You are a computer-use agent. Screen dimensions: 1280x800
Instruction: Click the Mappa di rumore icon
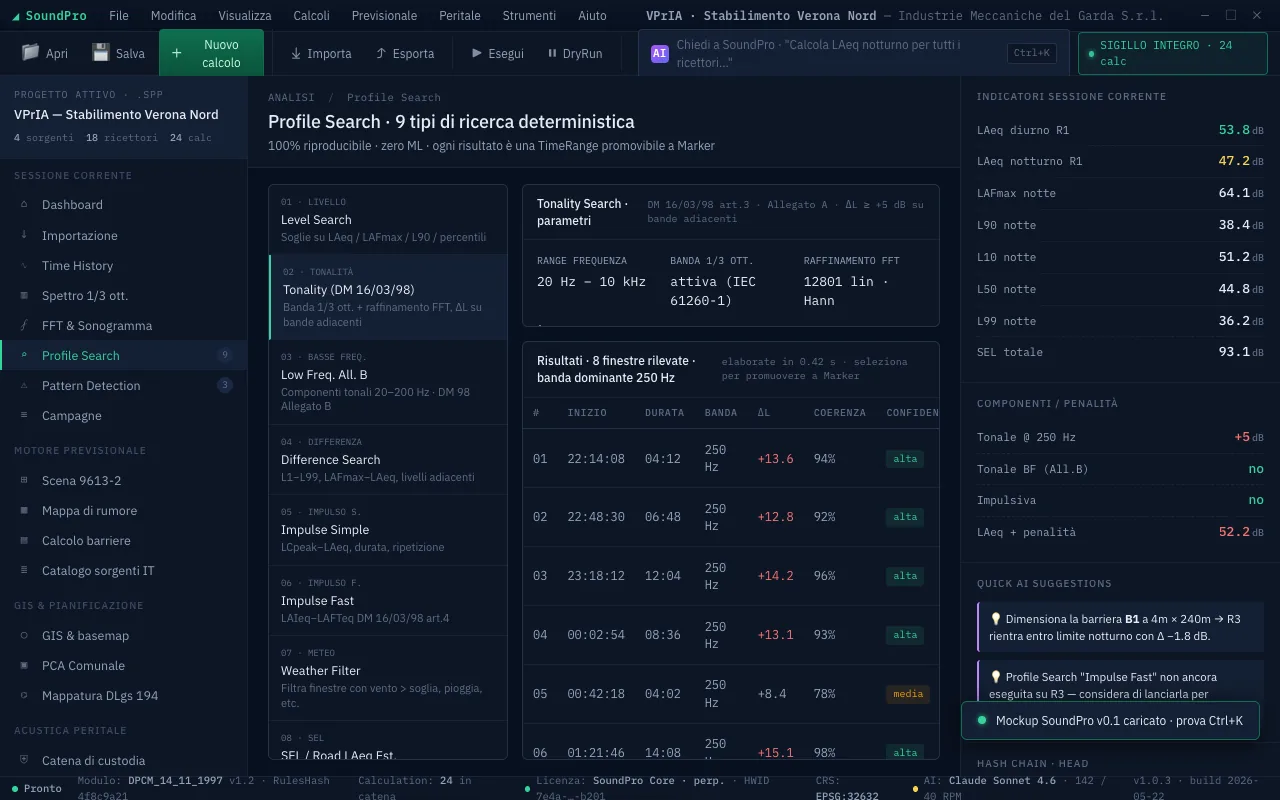pyautogui.click(x=24, y=510)
